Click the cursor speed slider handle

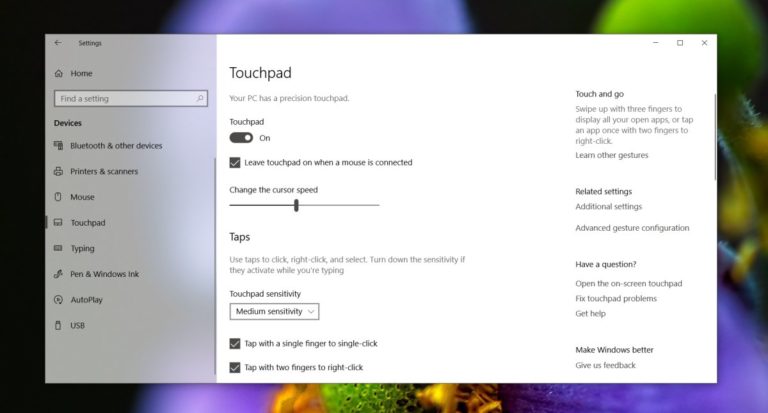click(x=296, y=205)
